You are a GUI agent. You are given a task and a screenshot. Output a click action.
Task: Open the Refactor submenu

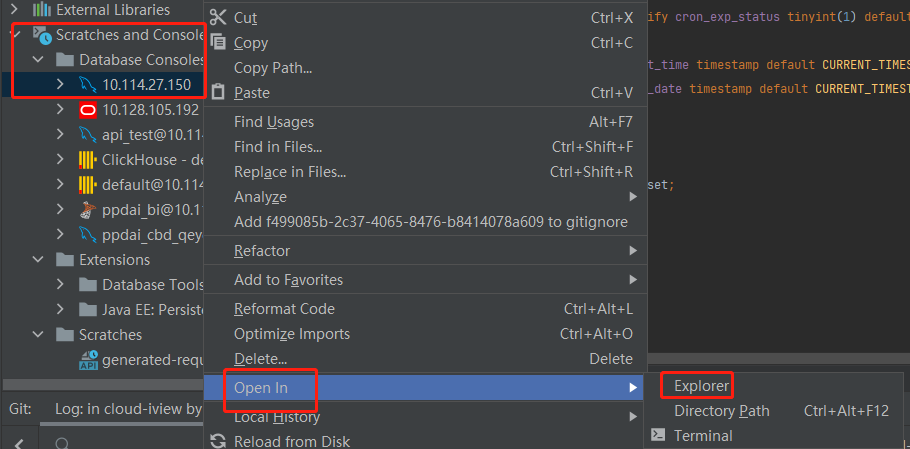click(x=263, y=250)
